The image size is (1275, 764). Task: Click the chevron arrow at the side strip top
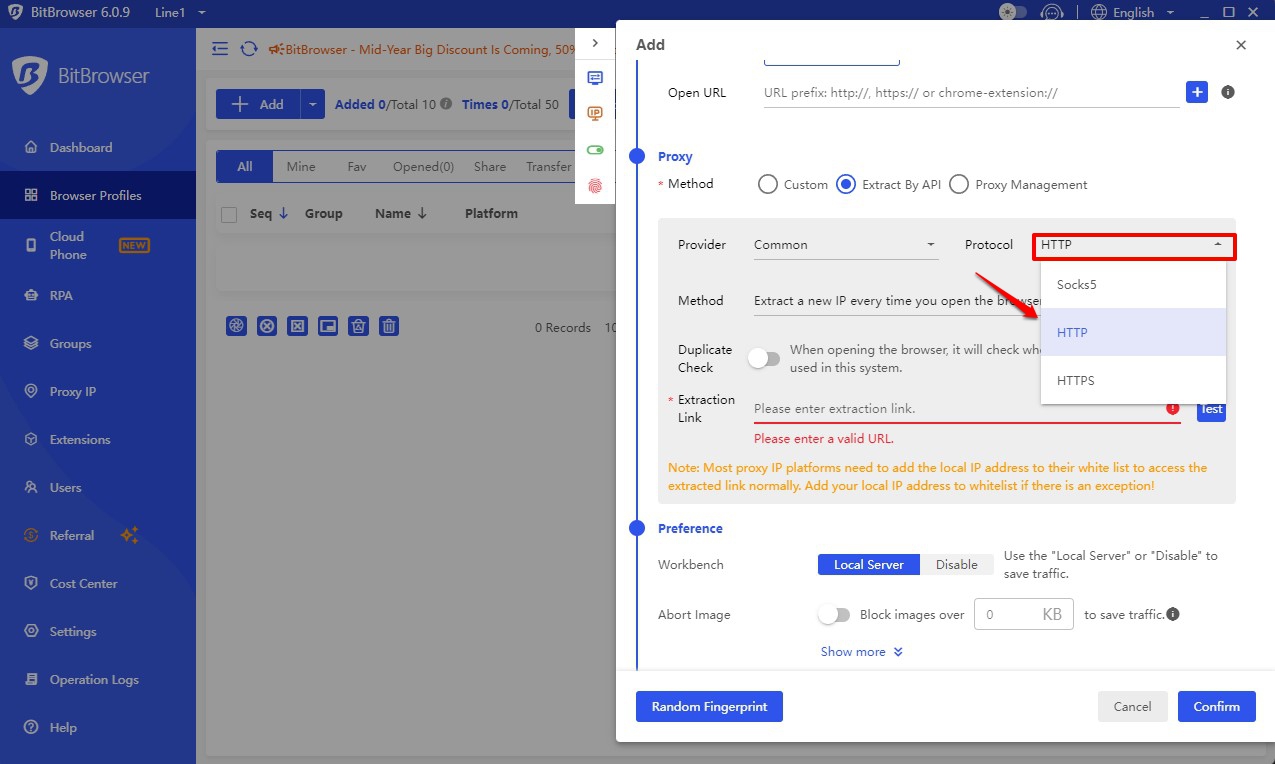tap(595, 43)
